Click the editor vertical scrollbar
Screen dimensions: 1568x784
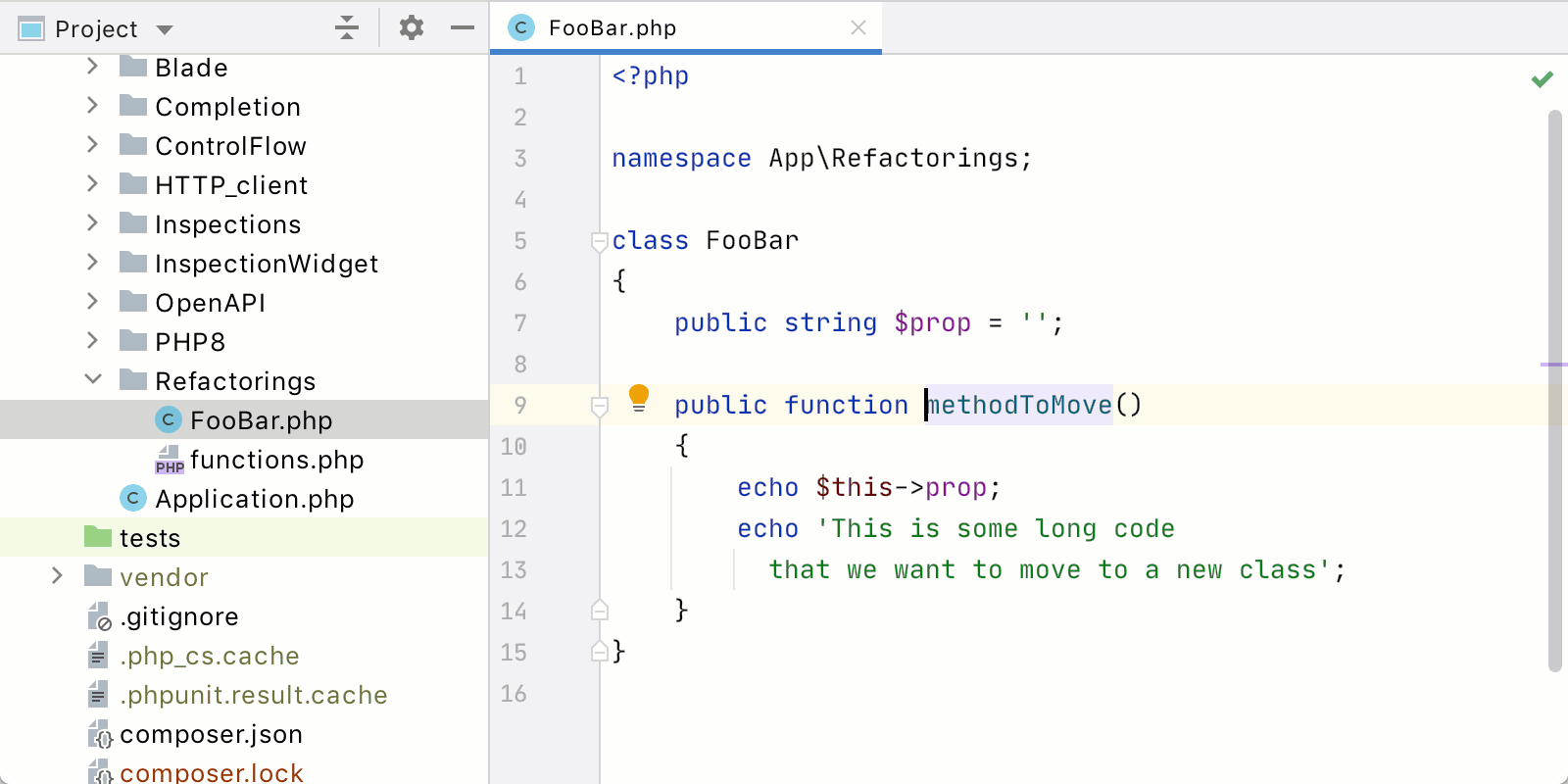[1554, 392]
